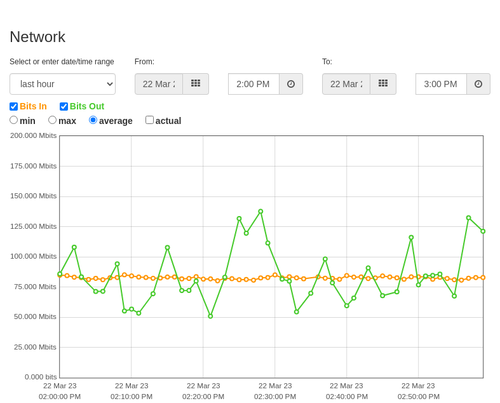The image size is (500, 403).
Task: Click the last green Bits Out data point
Action: click(x=483, y=231)
